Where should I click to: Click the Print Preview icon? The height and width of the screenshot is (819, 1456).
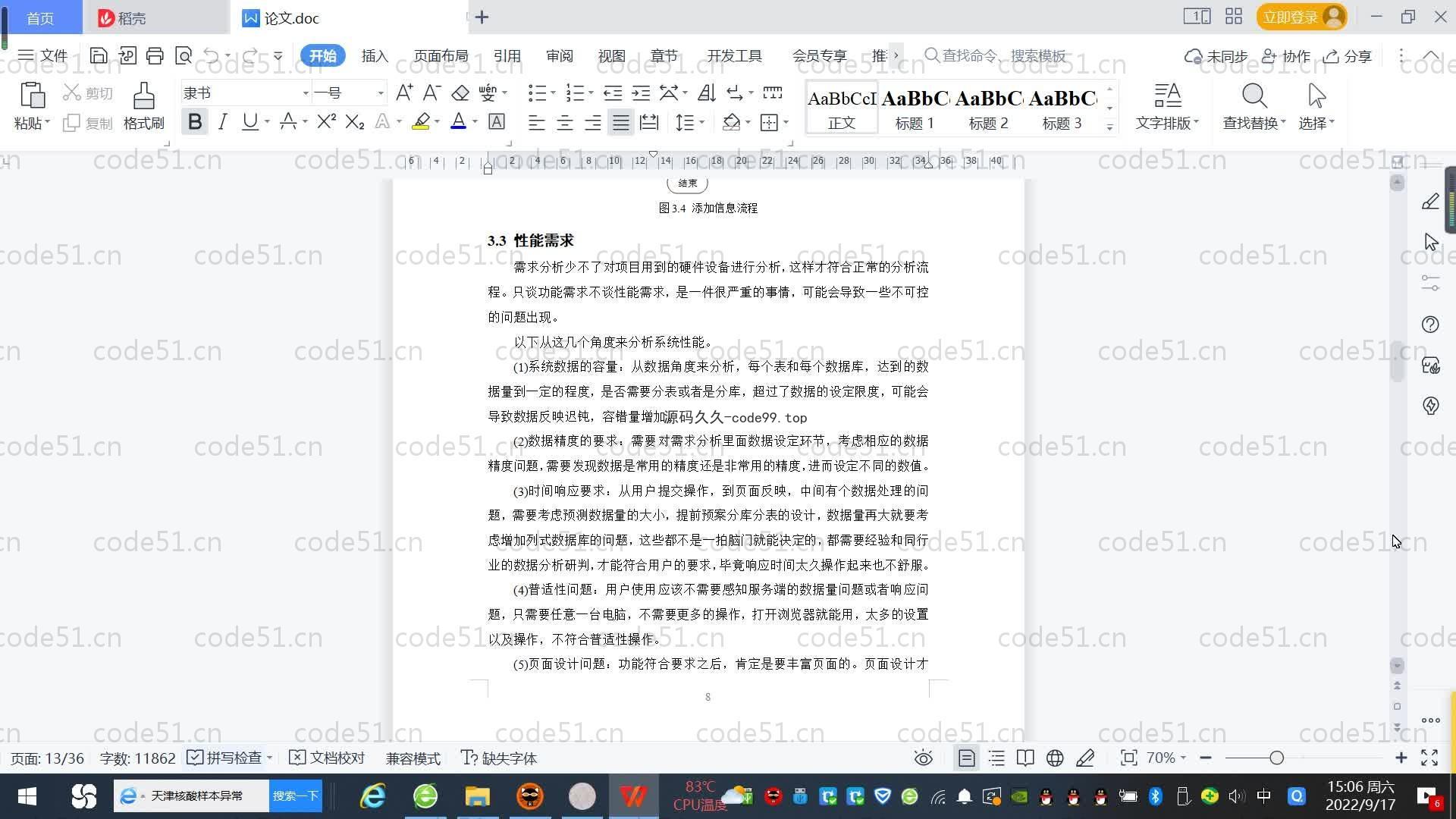(x=183, y=55)
